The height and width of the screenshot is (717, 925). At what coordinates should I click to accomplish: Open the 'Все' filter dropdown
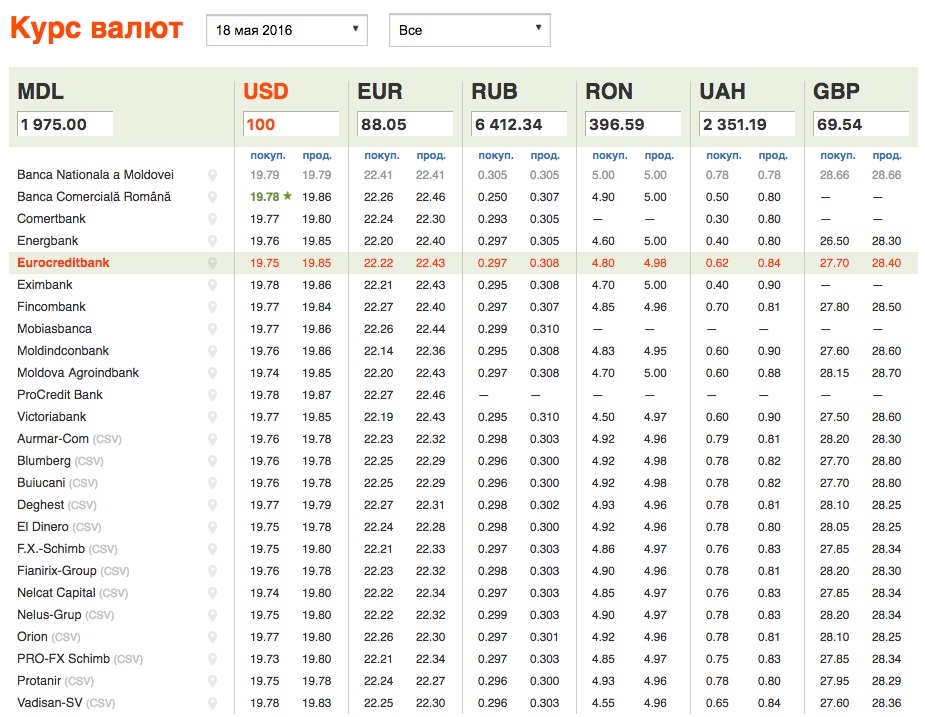pos(470,30)
